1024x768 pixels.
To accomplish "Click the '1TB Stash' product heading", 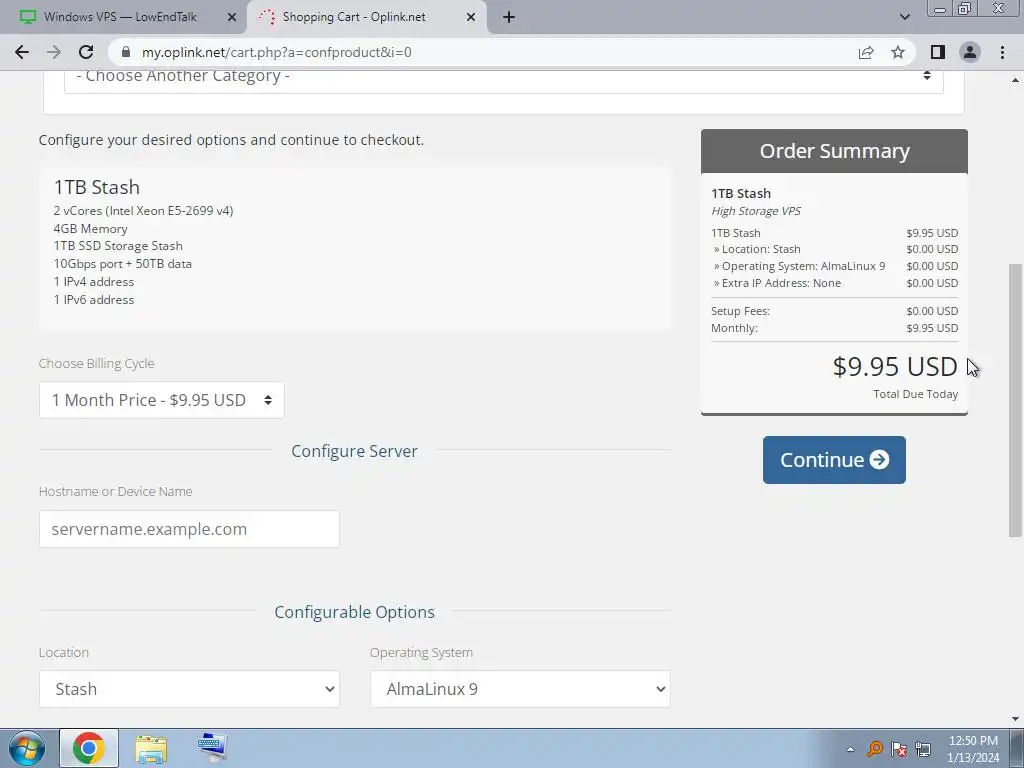I will tap(97, 187).
